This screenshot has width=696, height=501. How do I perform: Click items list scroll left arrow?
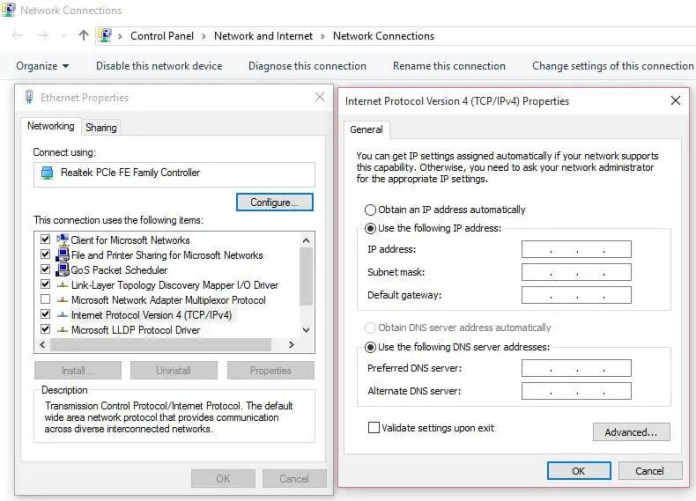[x=43, y=344]
